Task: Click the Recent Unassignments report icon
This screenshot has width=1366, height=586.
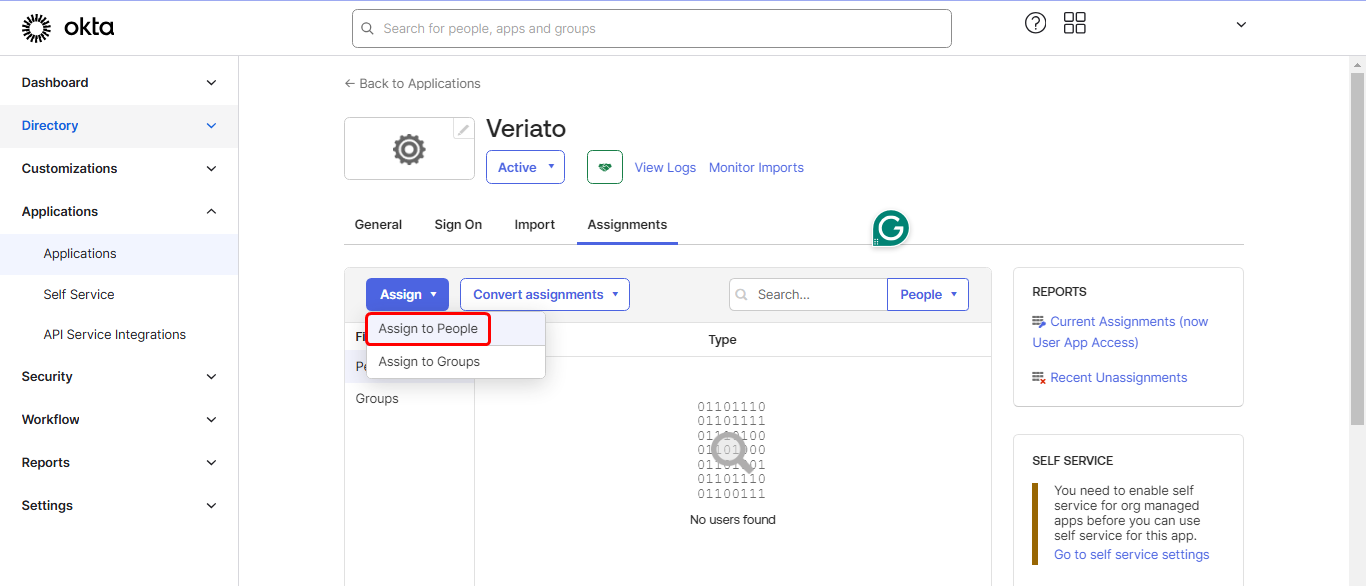Action: 1039,378
